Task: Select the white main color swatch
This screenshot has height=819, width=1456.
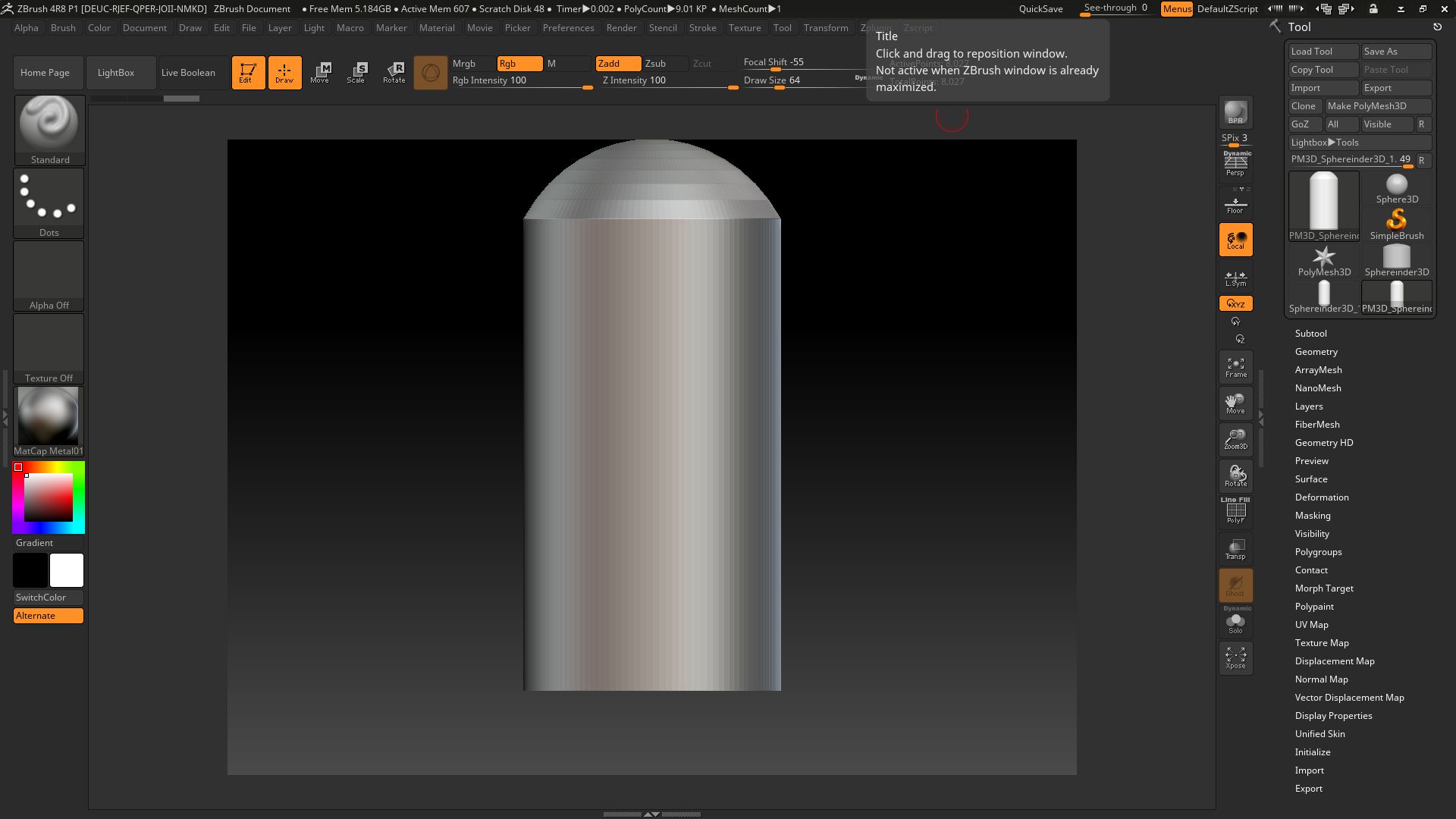Action: pos(67,570)
